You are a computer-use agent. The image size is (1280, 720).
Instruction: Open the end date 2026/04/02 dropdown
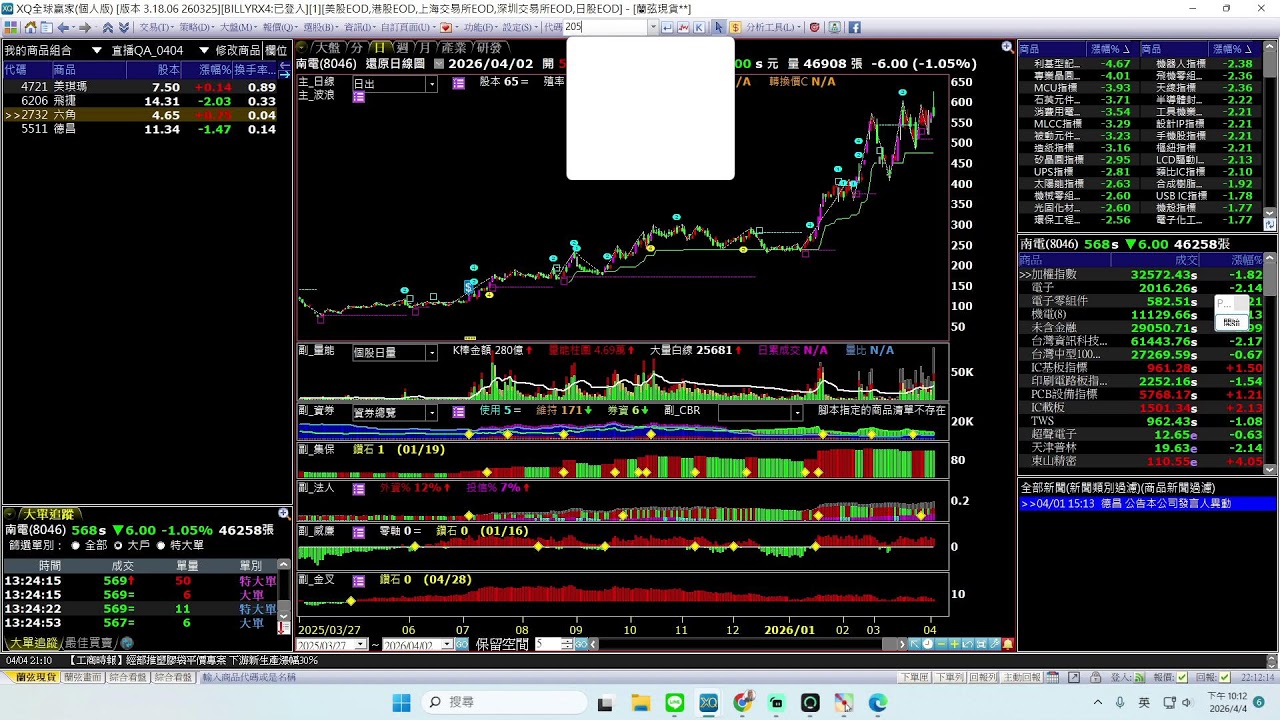click(x=448, y=645)
